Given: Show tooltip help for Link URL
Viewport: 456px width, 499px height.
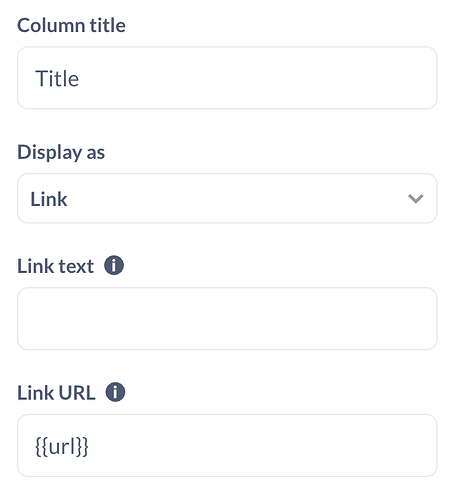Looking at the screenshot, I should (115, 392).
